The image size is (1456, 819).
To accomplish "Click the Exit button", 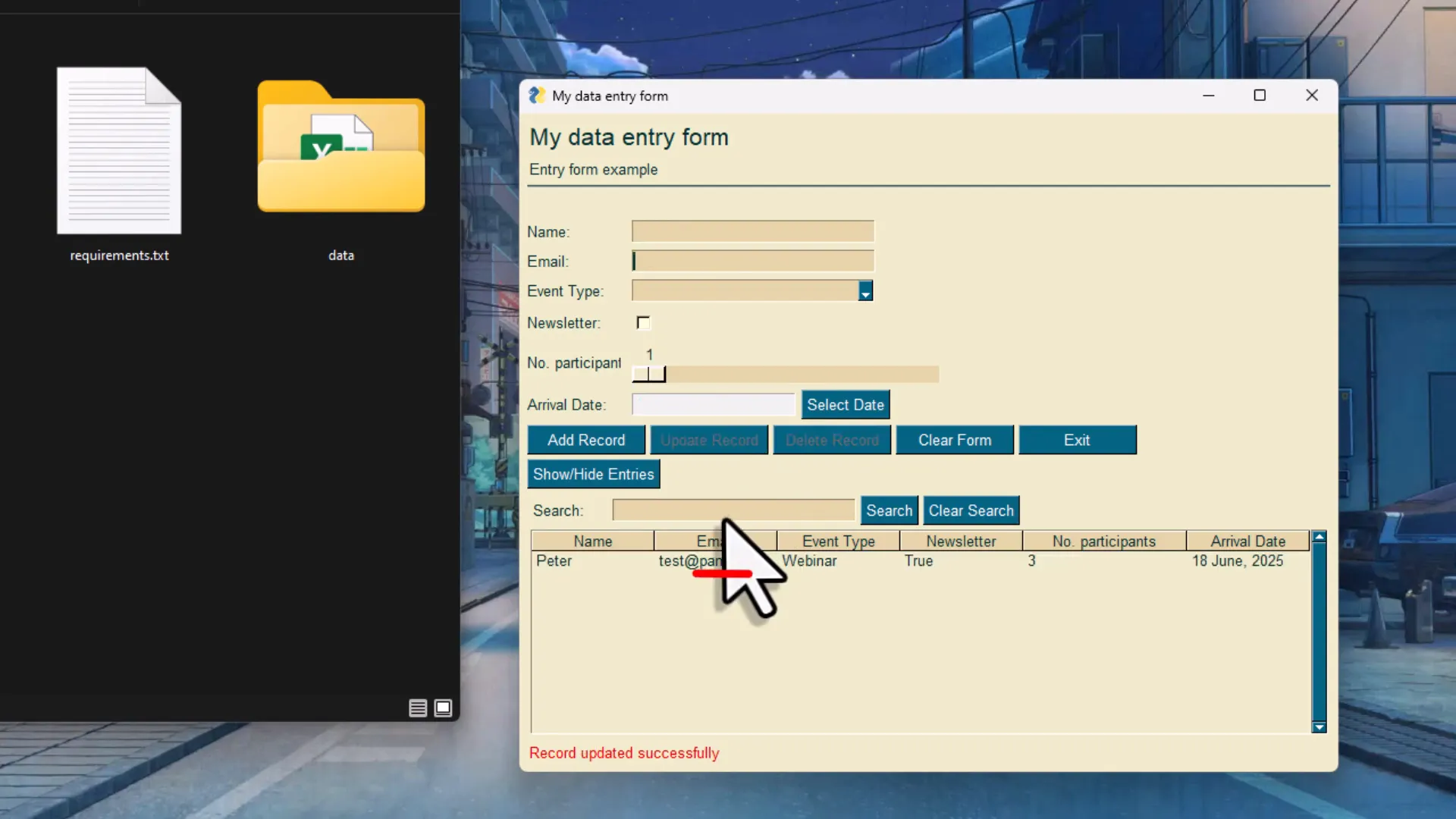I will (x=1077, y=440).
